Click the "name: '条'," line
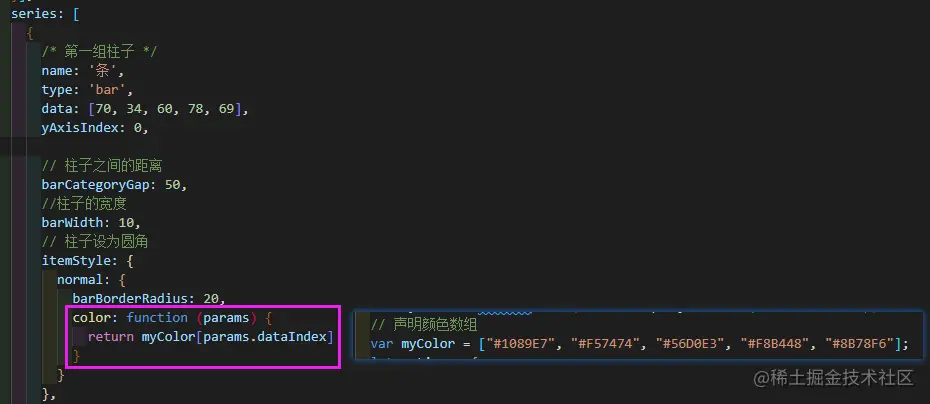This screenshot has width=930, height=404. 83,71
